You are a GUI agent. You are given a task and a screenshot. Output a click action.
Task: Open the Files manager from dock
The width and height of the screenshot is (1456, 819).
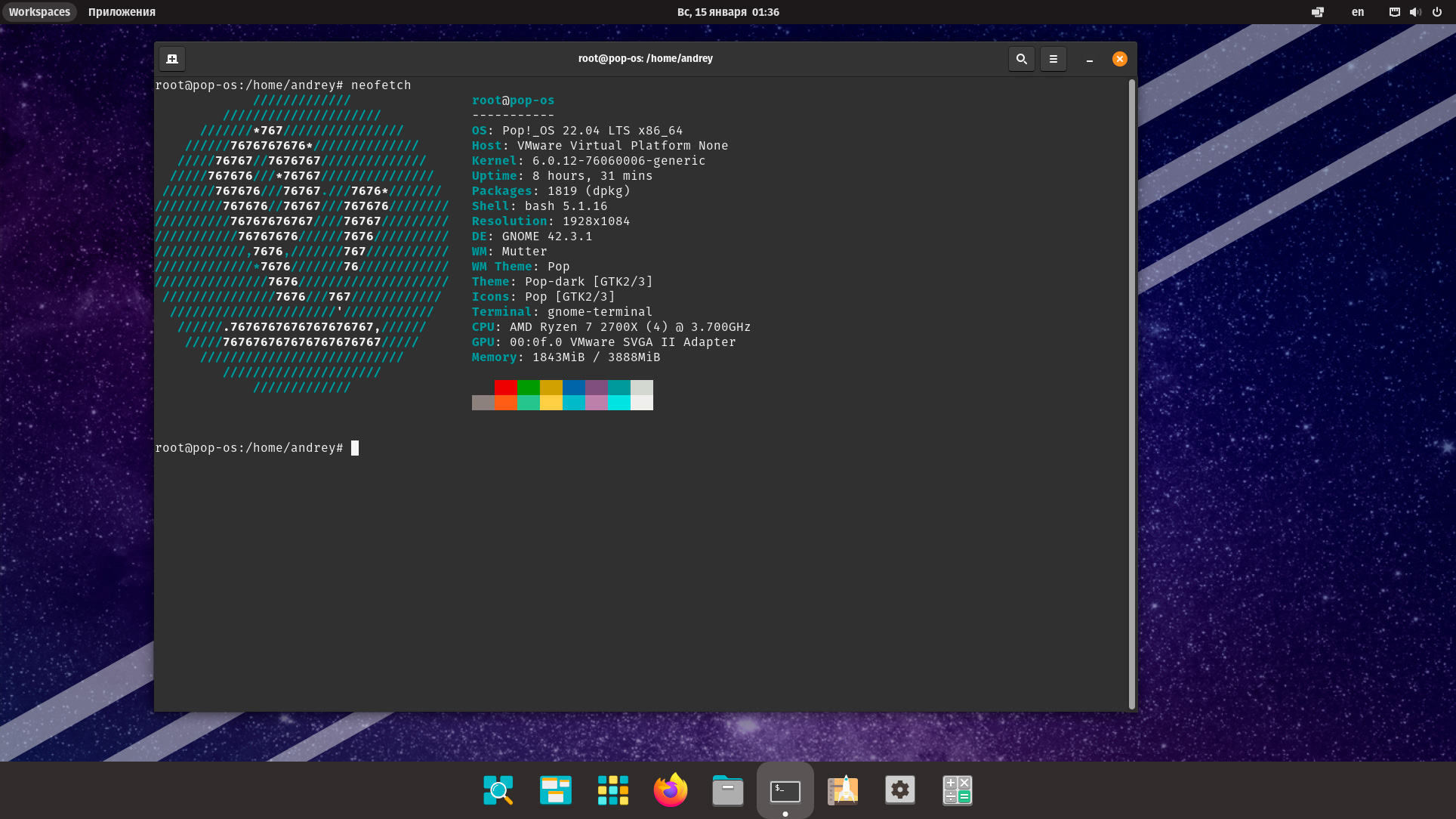pos(728,790)
